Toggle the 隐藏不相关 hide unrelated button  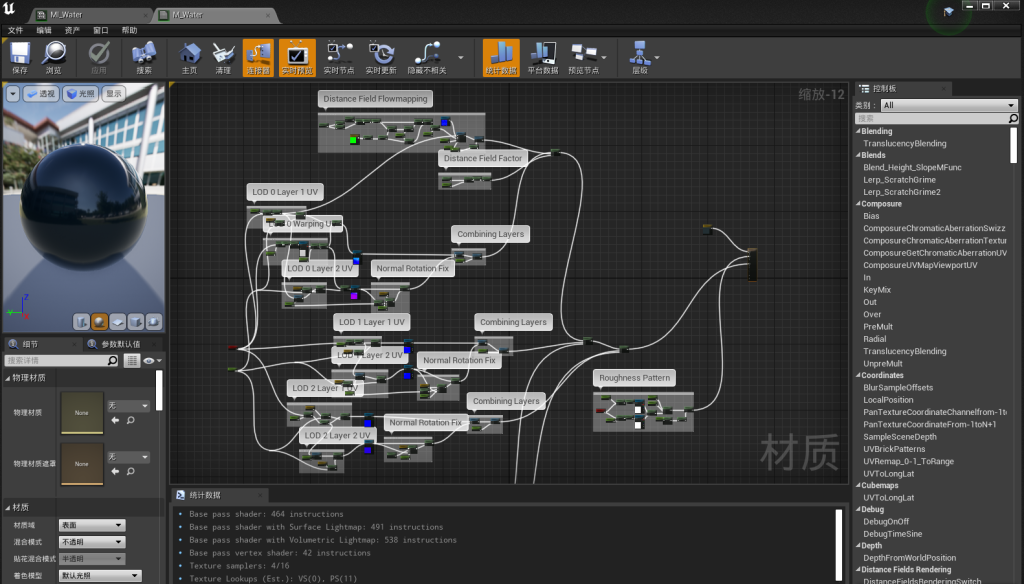[x=427, y=57]
